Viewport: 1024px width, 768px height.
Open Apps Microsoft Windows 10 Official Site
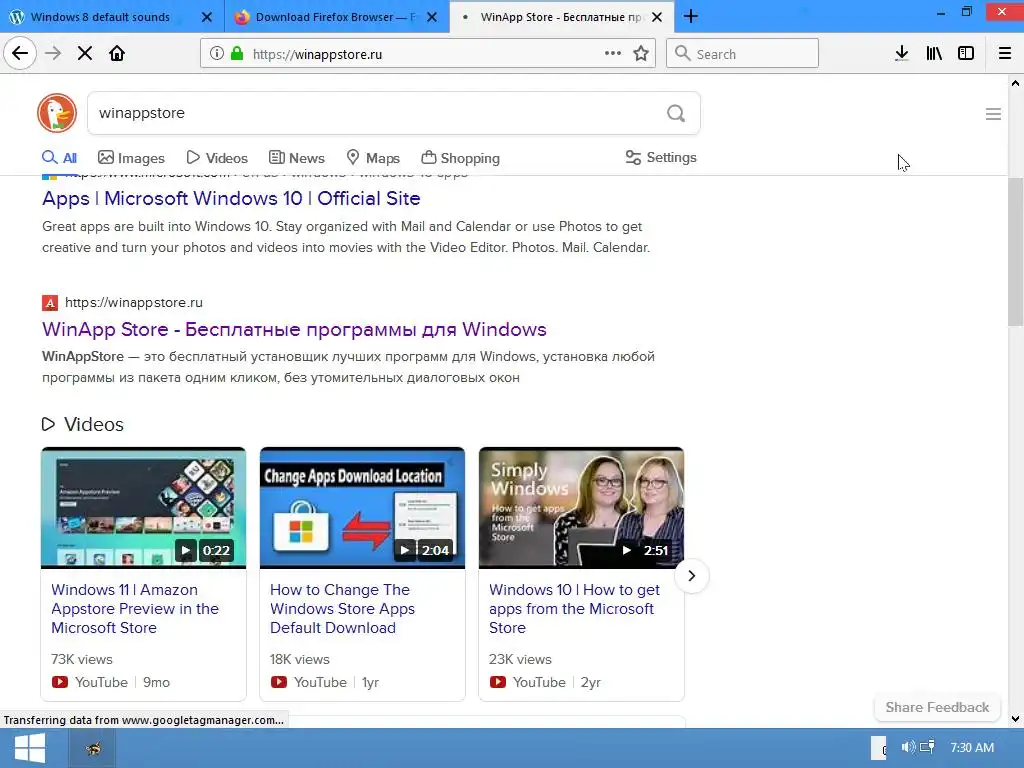(231, 198)
